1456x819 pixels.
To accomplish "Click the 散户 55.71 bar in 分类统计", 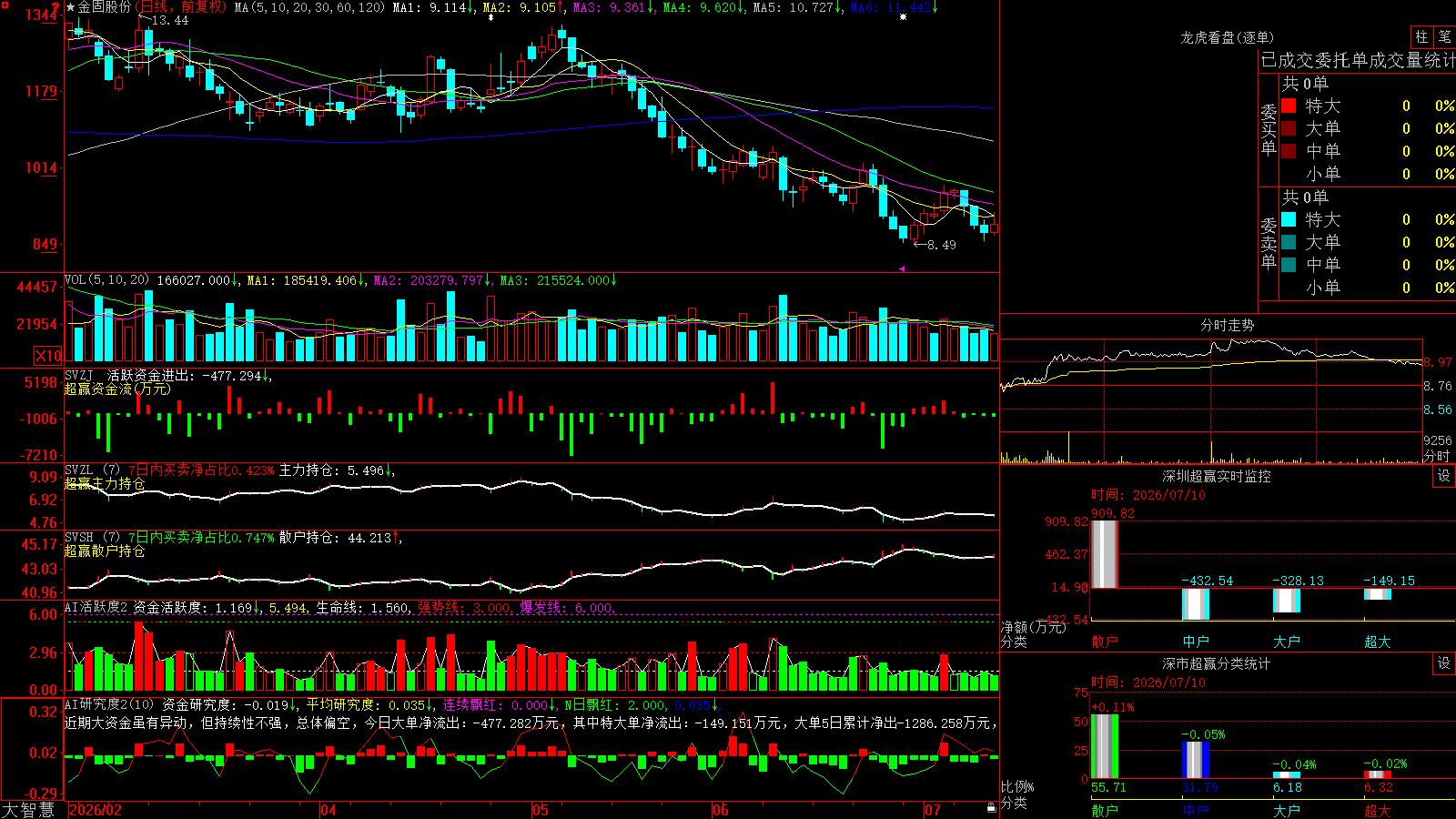I will click(1105, 746).
